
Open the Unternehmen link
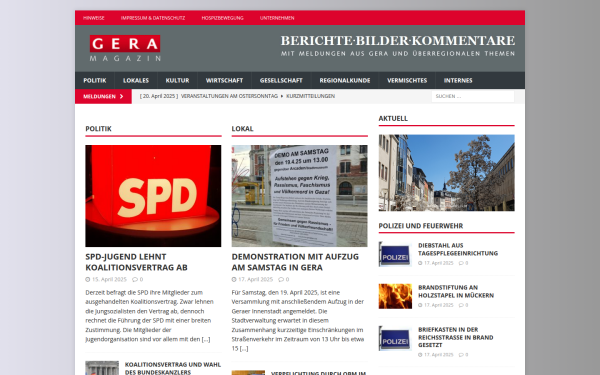point(277,18)
